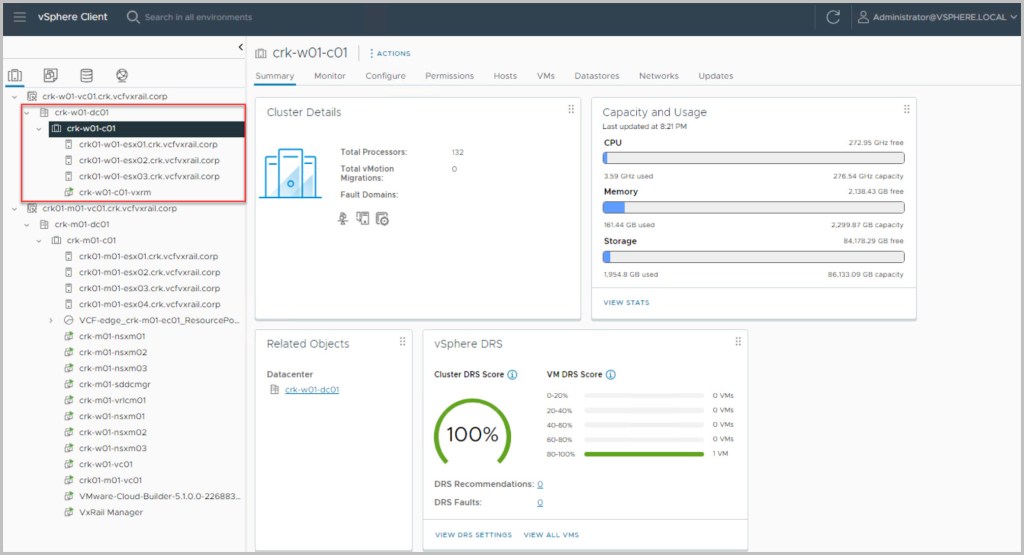Select the Storage inventory icon
1024x555 pixels.
[x=86, y=75]
